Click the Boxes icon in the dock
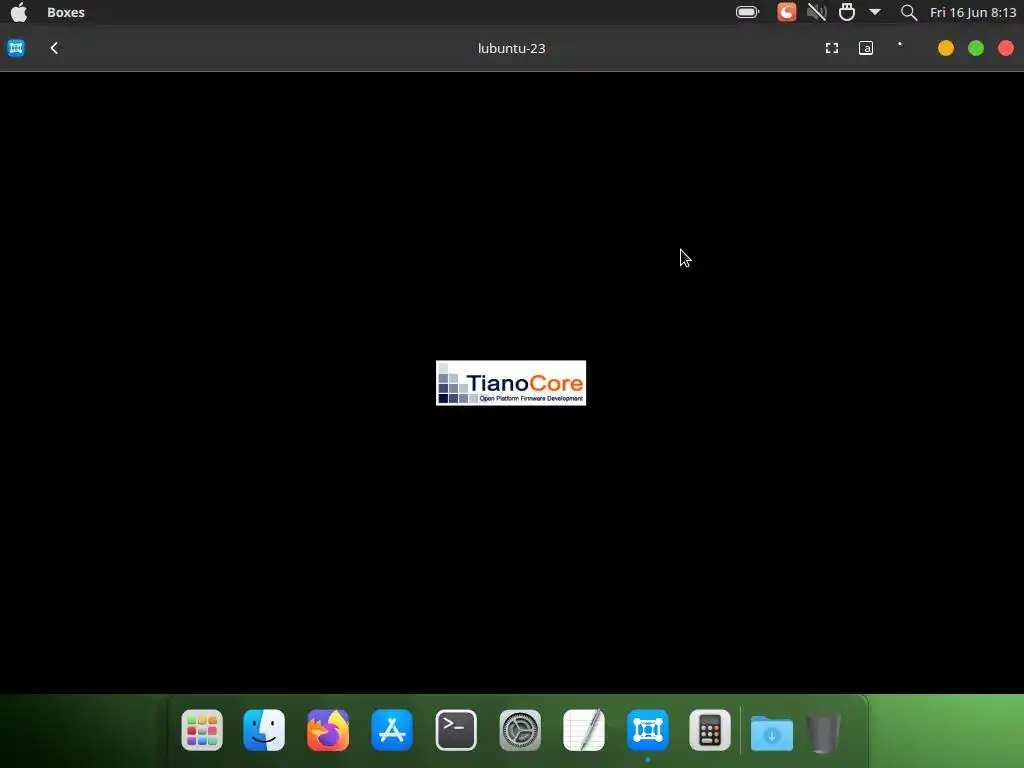The height and width of the screenshot is (768, 1024). [x=648, y=730]
